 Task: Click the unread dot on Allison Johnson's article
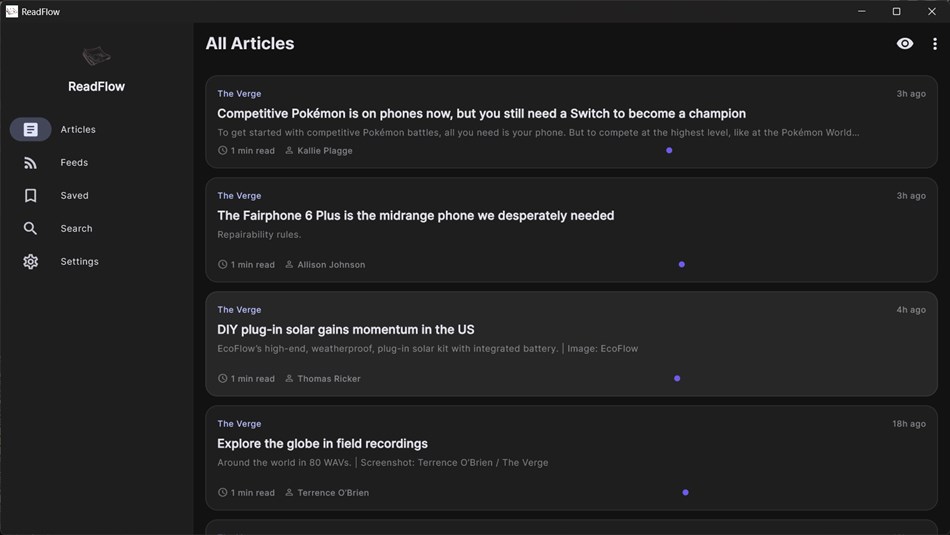682,264
